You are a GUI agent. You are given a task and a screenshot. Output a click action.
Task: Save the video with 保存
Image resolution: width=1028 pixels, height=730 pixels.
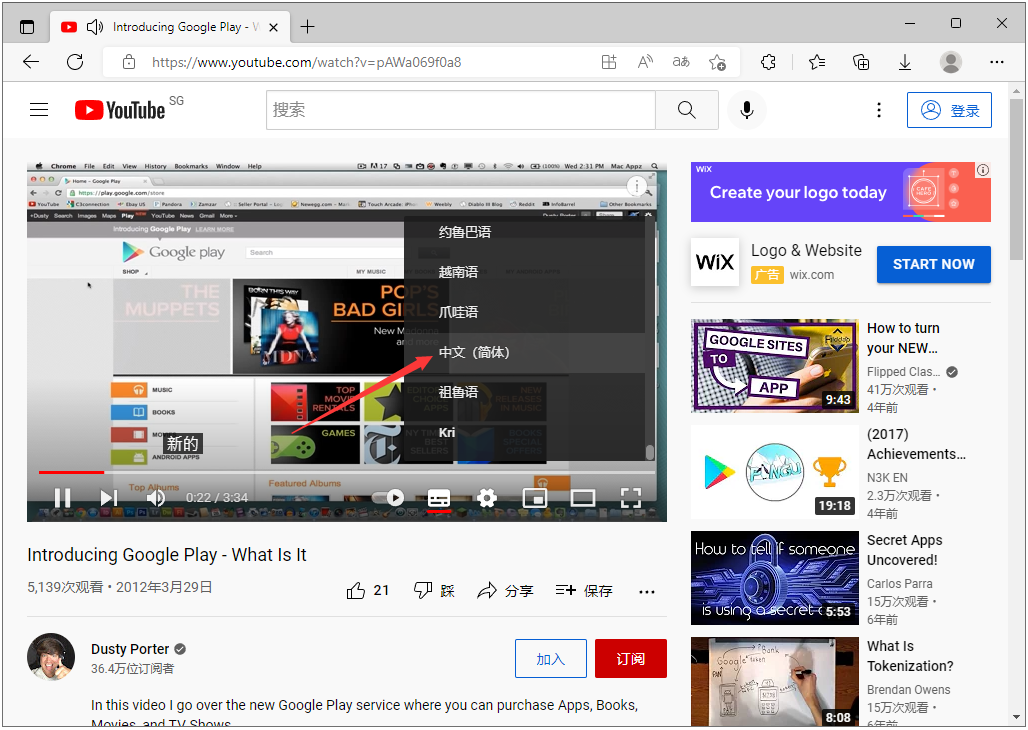pos(583,591)
